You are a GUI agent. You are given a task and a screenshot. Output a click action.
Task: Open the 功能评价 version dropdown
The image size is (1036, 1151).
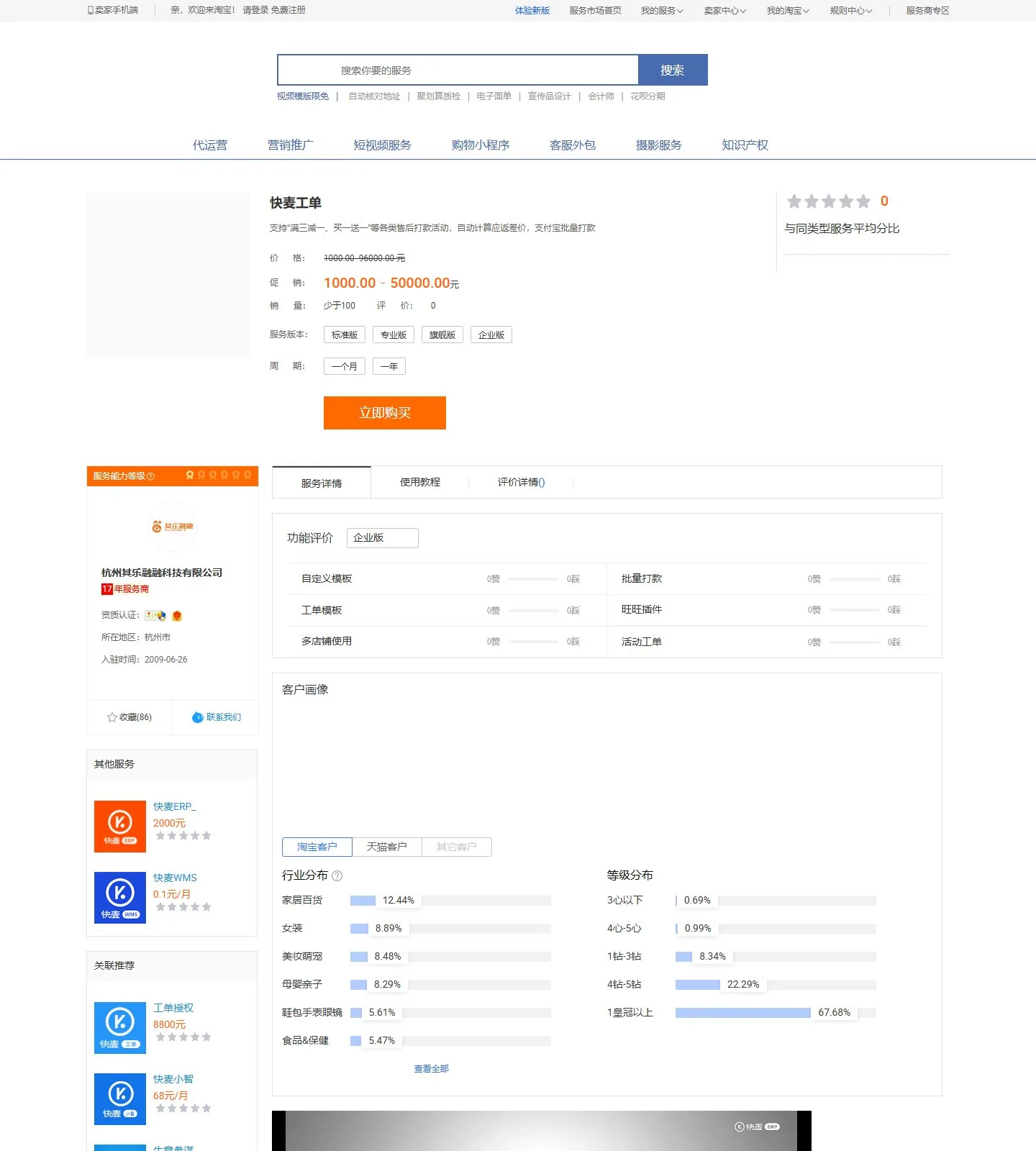(383, 538)
